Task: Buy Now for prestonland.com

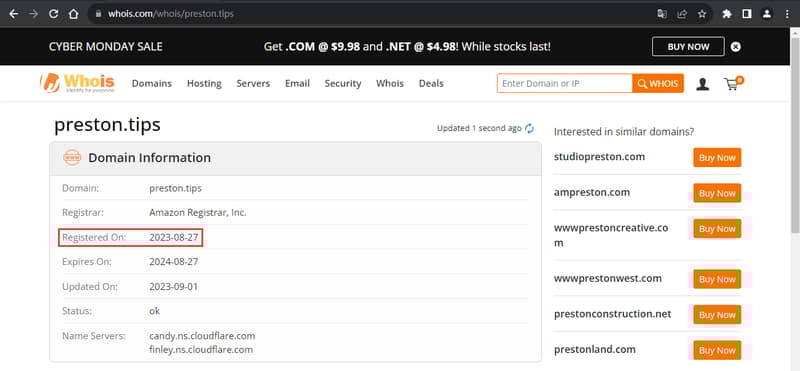Action: (x=717, y=350)
